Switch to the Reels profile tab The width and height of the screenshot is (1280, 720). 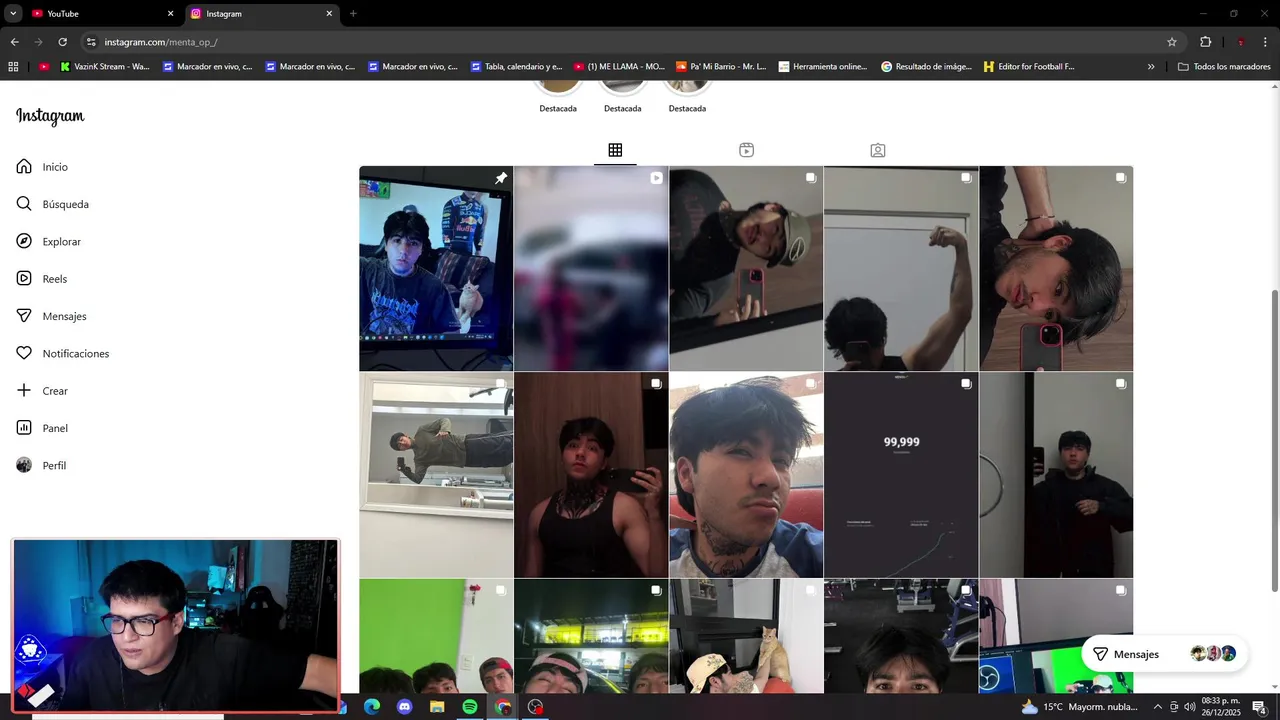pyautogui.click(x=746, y=150)
